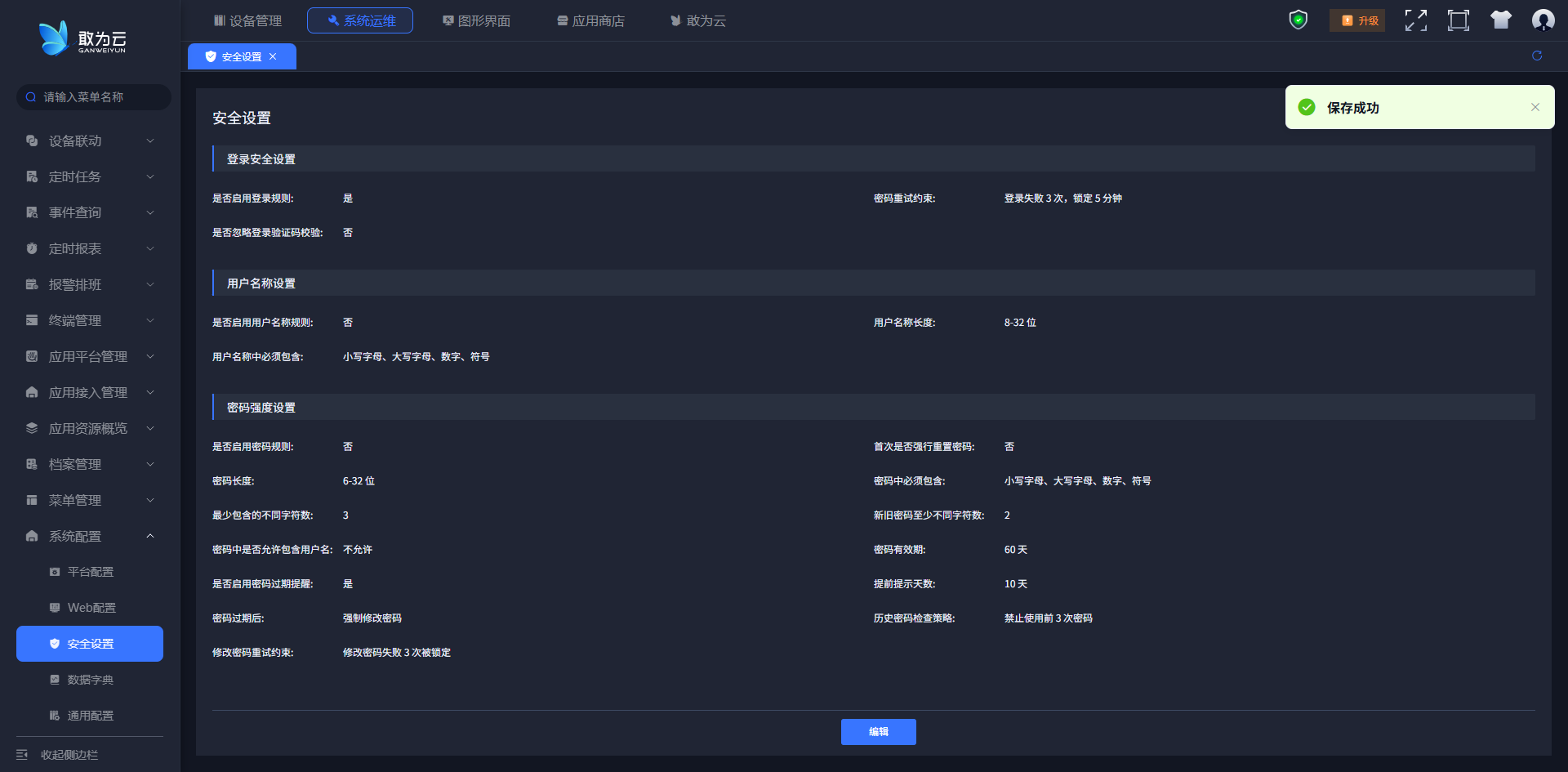Screen dimensions: 1568x772
Task: Click the refresh icon below the avatar
Action: click(x=1536, y=56)
